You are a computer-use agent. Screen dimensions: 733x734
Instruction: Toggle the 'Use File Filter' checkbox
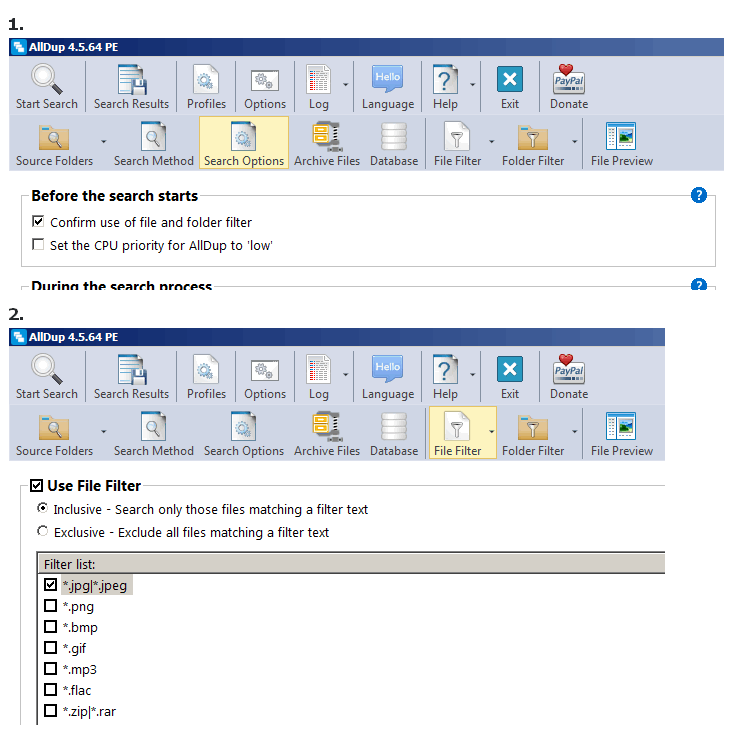pos(38,486)
